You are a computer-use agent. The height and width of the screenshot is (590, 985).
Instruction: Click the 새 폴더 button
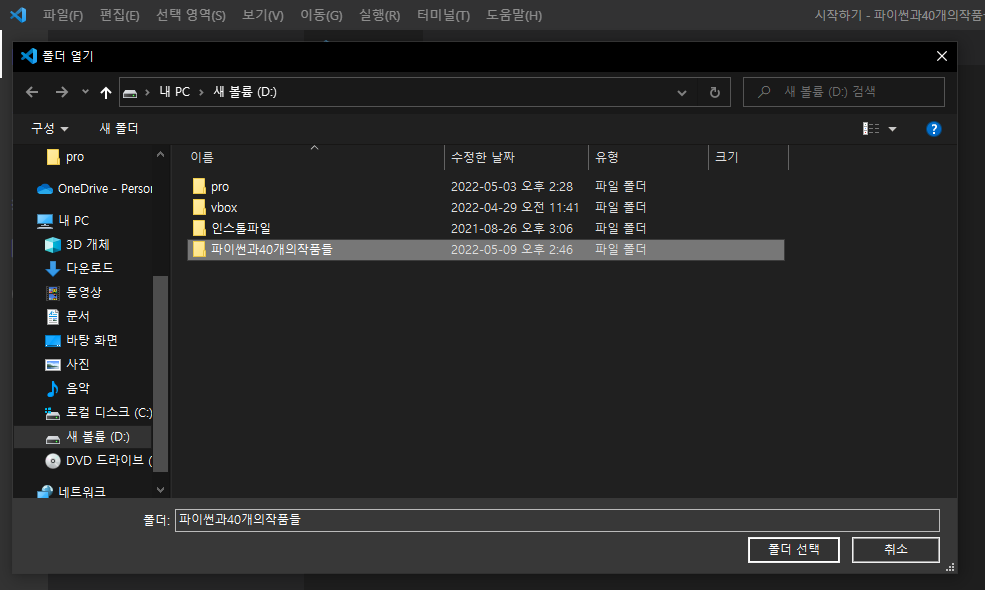click(x=119, y=128)
